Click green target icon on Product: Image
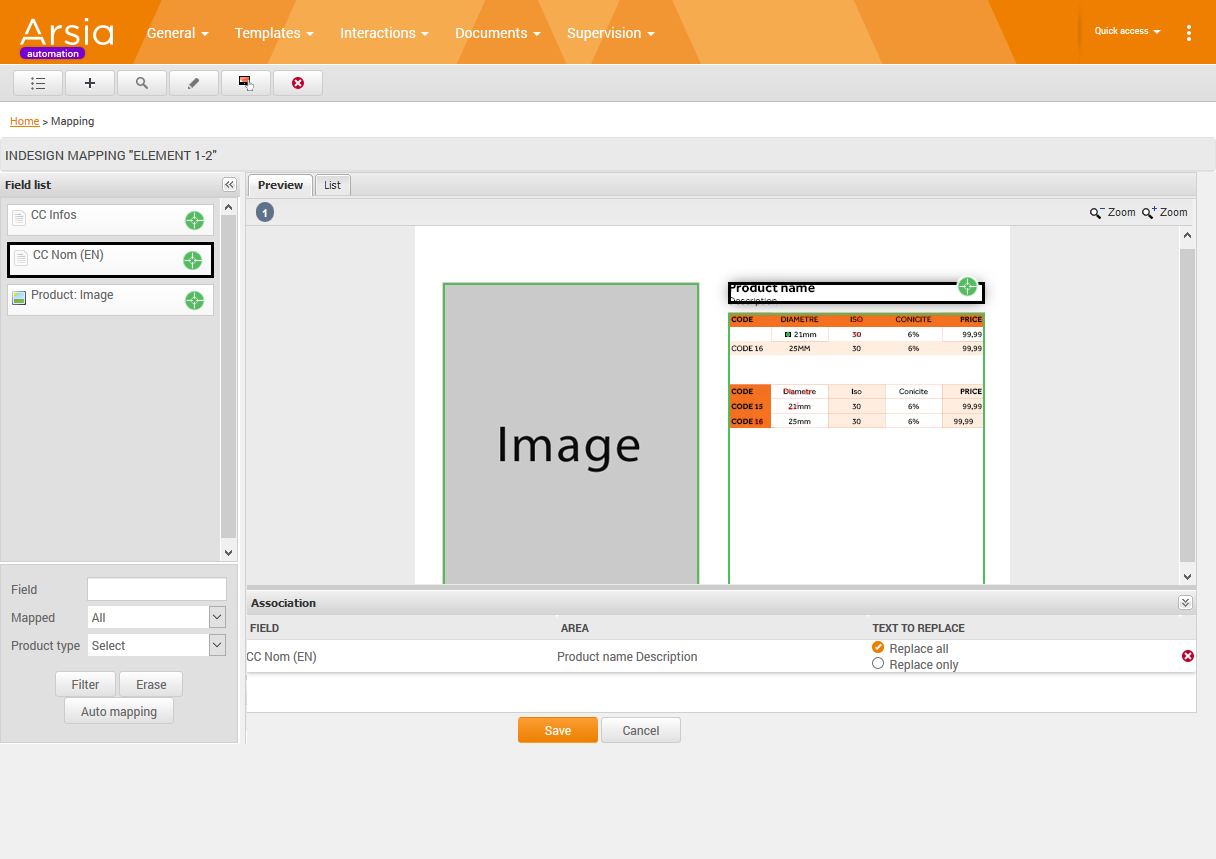This screenshot has width=1216, height=859. 194,301
